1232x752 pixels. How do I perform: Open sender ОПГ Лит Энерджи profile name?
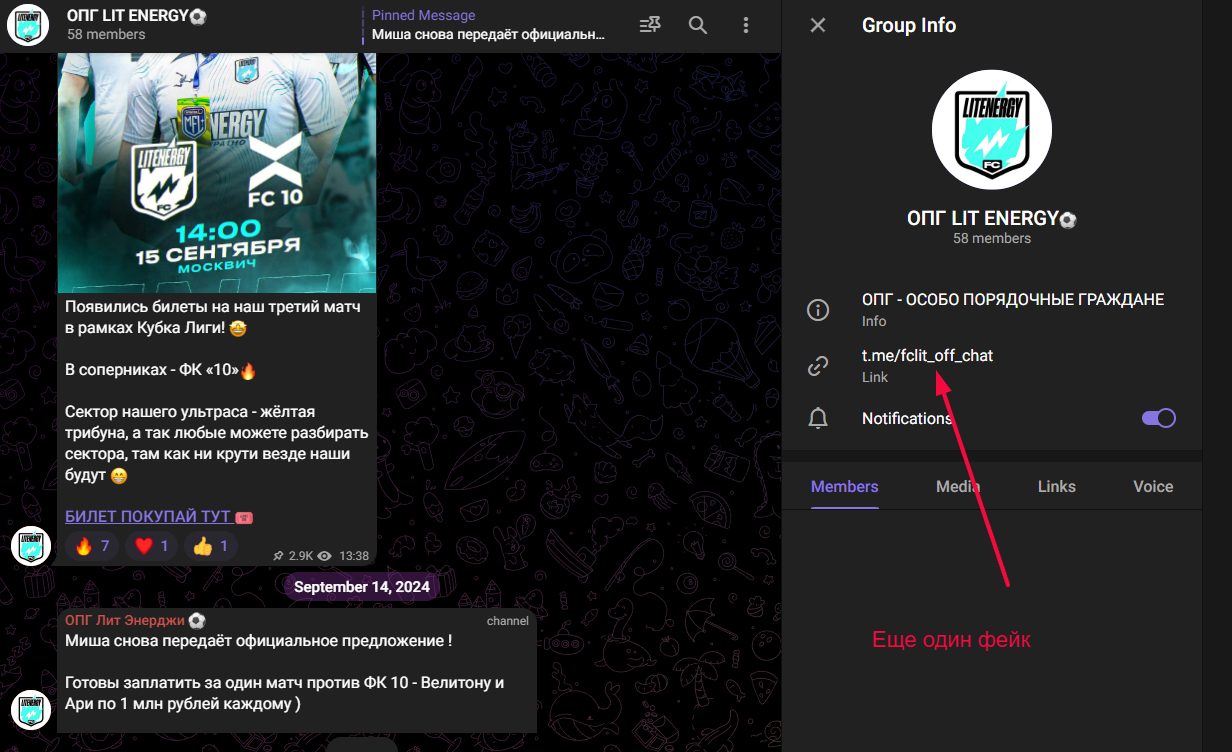(135, 621)
